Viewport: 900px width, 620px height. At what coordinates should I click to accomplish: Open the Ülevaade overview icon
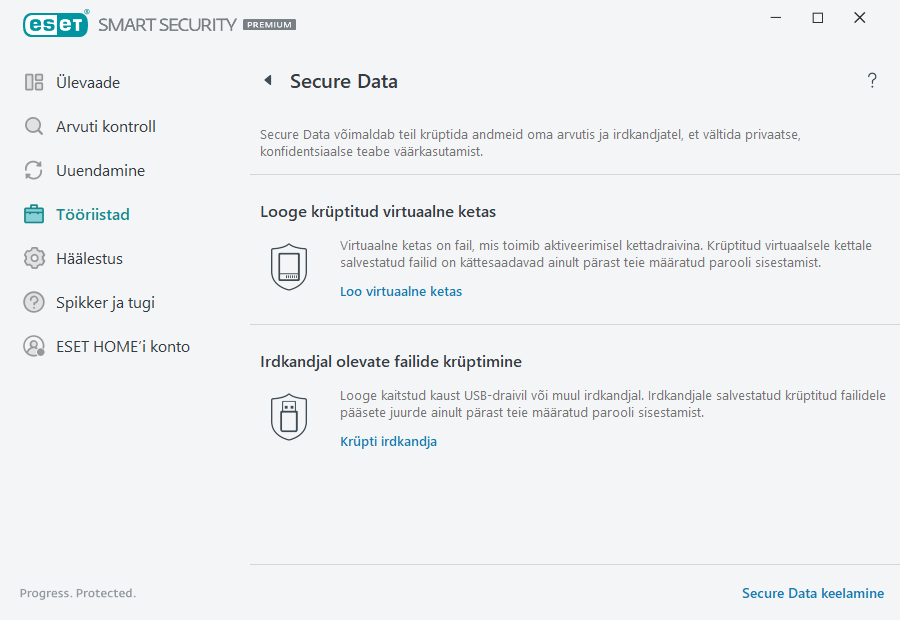click(x=33, y=82)
